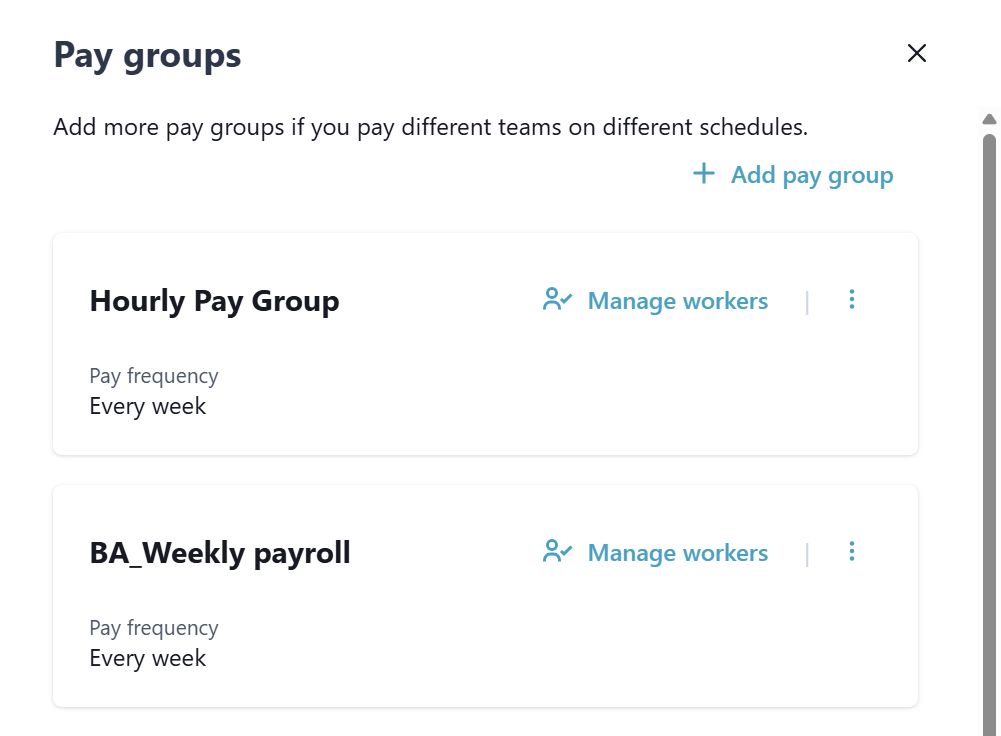1001x736 pixels.
Task: Click Every week value under Hourly Pay Group
Action: [x=148, y=406]
